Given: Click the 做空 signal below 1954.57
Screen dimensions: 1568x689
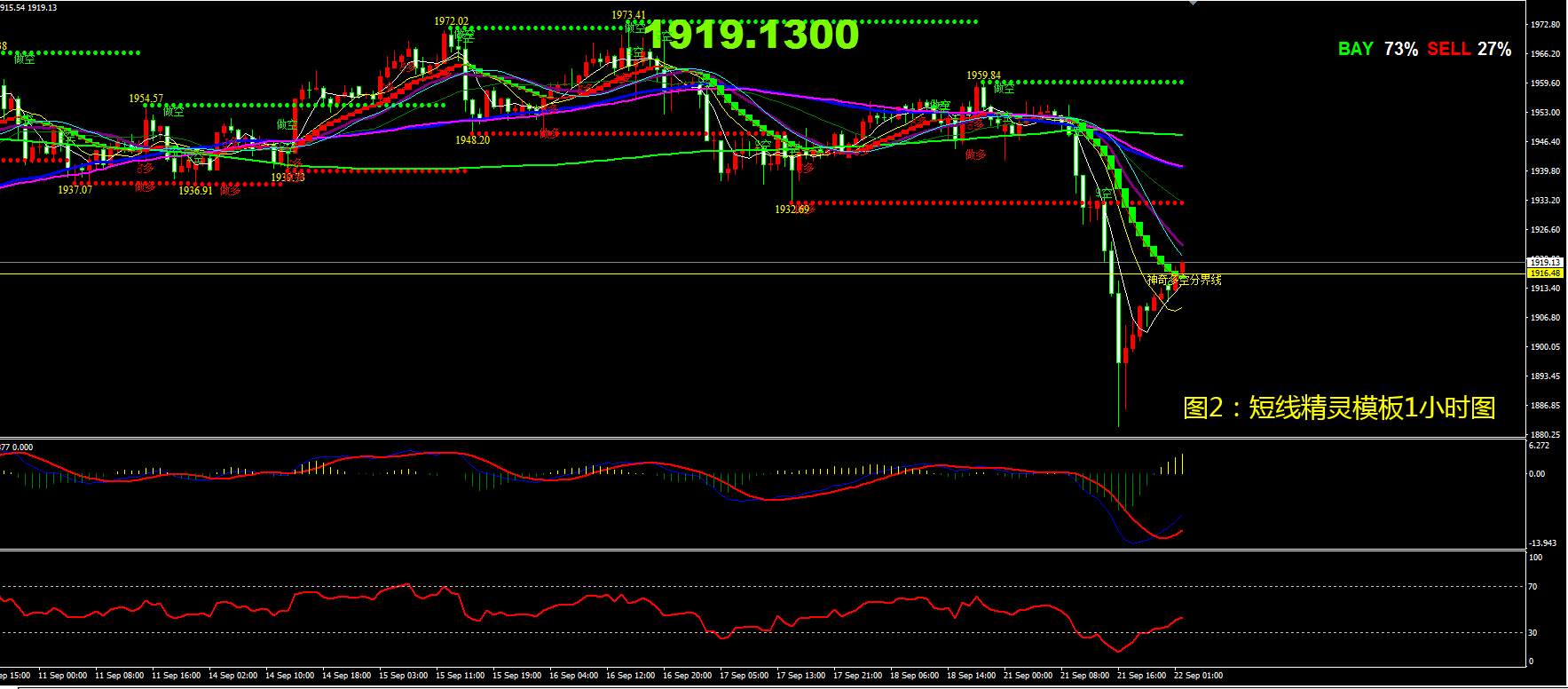Looking at the screenshot, I should (x=174, y=111).
